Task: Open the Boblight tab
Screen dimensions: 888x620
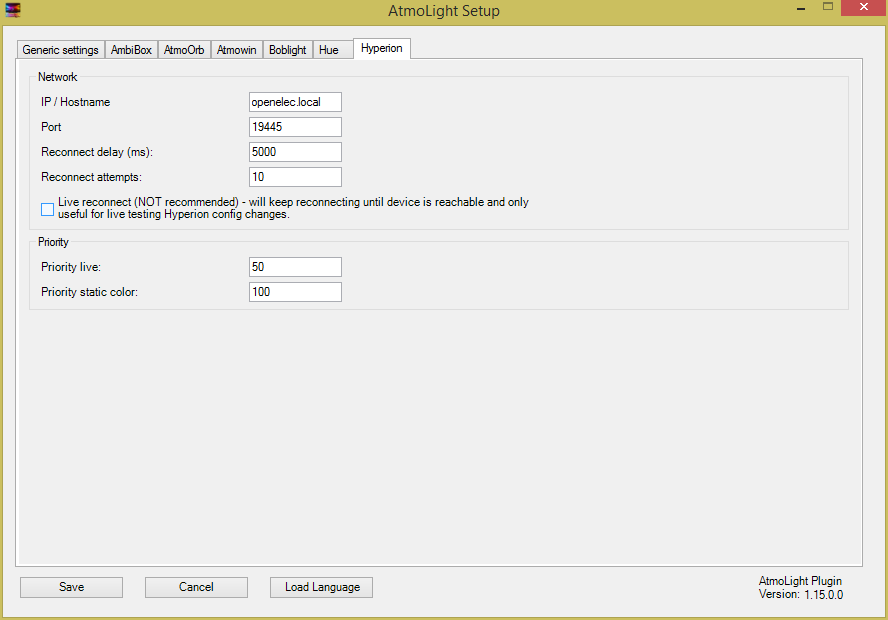Action: click(288, 50)
